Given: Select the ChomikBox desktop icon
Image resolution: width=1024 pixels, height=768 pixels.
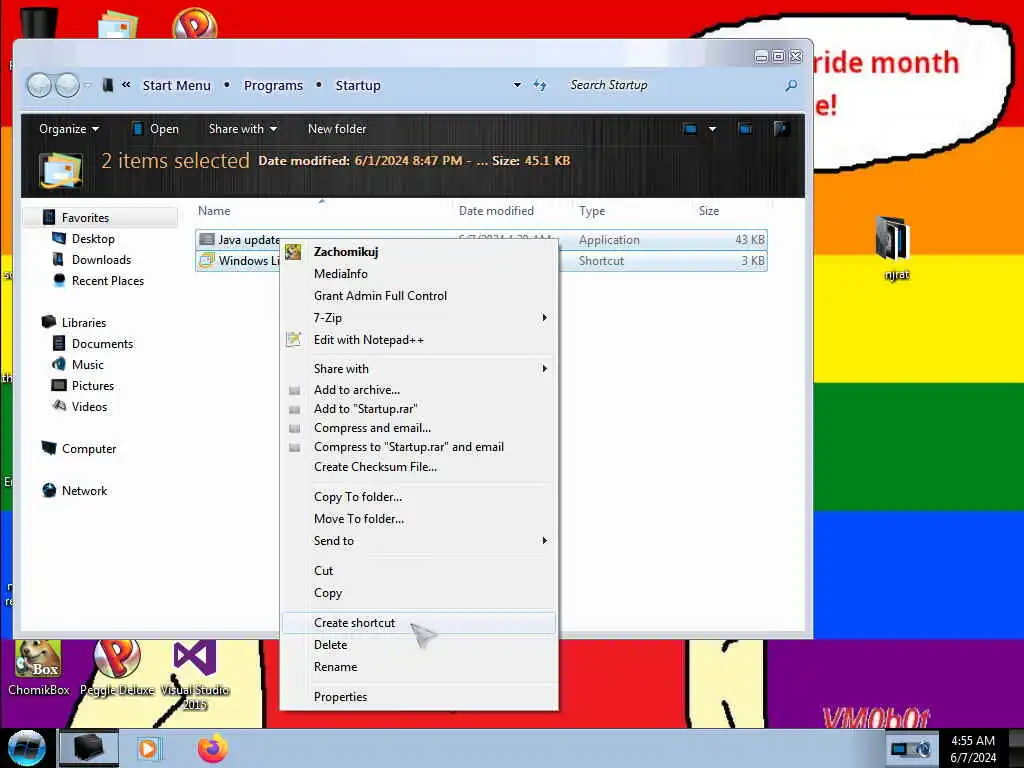Looking at the screenshot, I should point(39,667).
